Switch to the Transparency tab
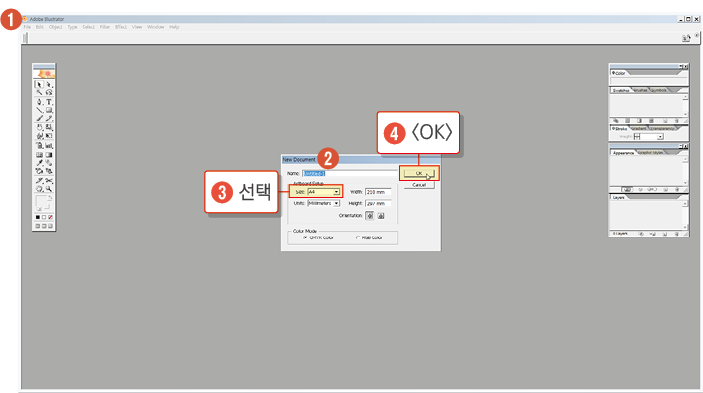Viewport: 703px width, 393px height. pos(662,129)
